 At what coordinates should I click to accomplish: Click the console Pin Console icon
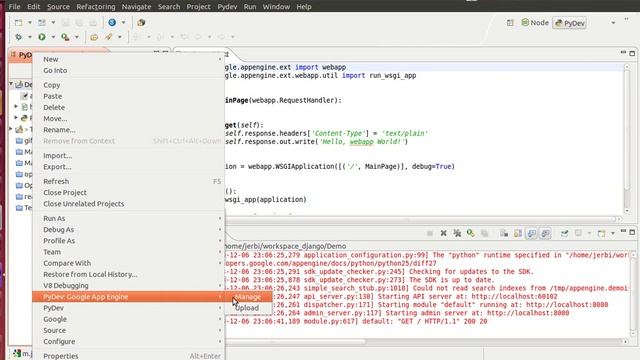564,233
